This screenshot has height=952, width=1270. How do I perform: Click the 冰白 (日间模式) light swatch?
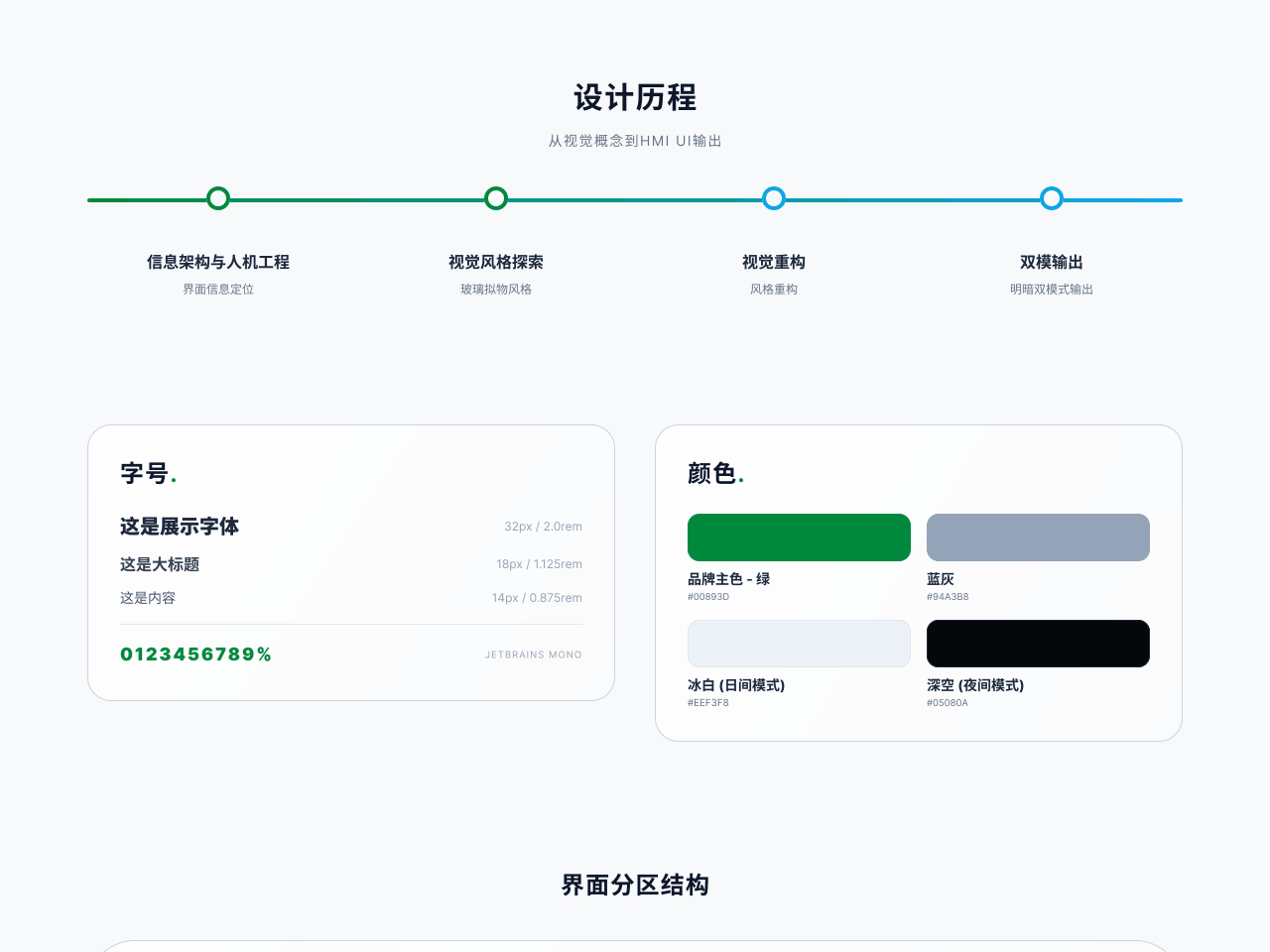click(x=799, y=644)
